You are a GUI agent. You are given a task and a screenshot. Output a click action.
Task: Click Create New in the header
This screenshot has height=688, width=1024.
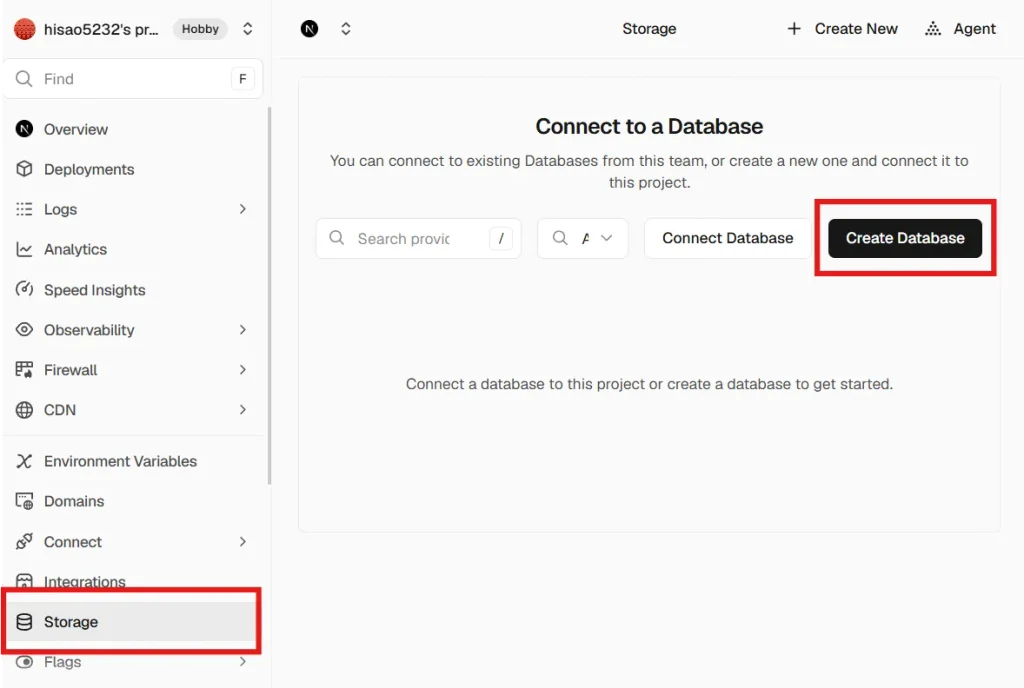point(842,29)
